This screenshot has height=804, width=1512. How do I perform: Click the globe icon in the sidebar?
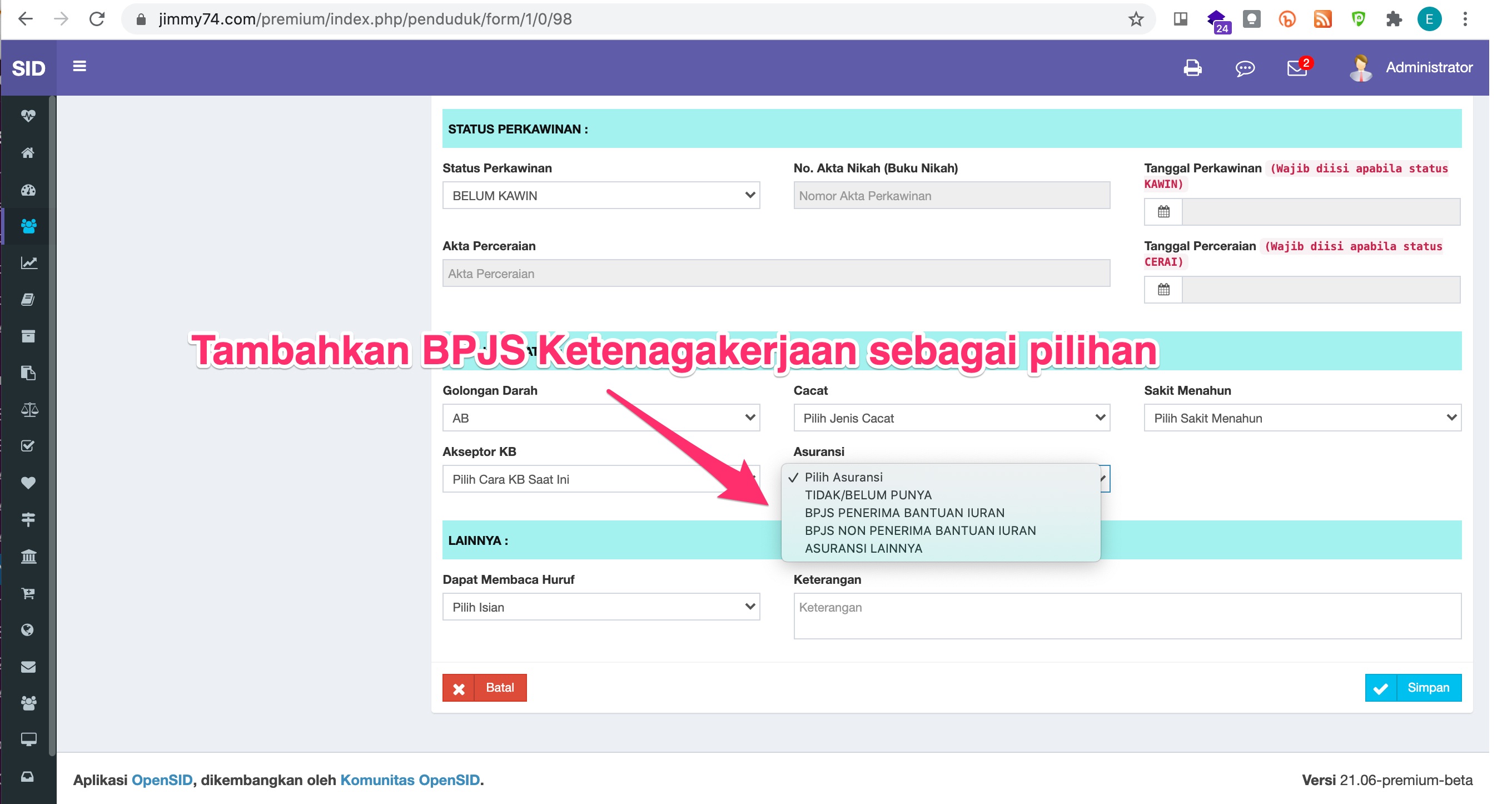tap(28, 630)
